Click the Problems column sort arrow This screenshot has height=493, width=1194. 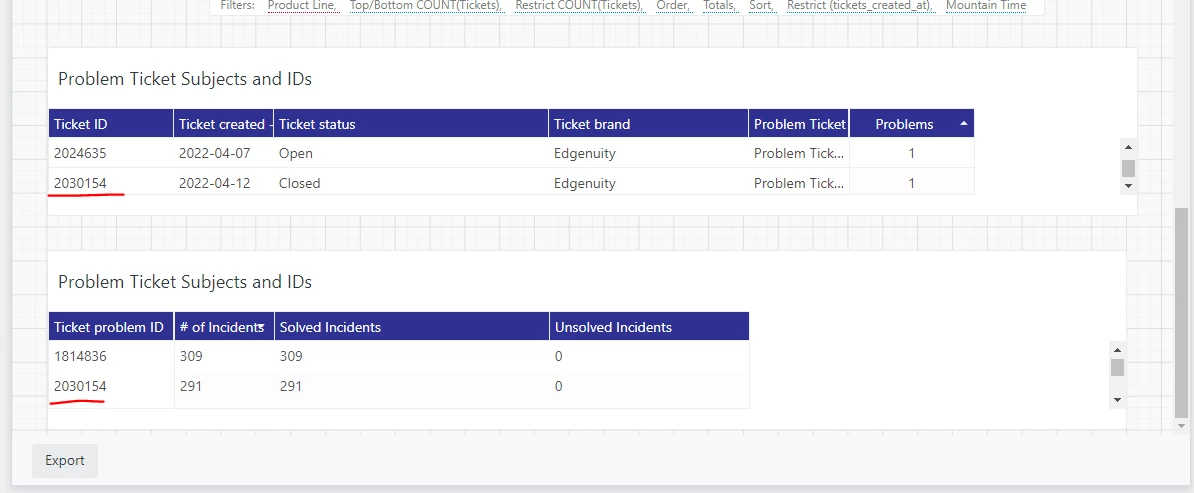964,123
